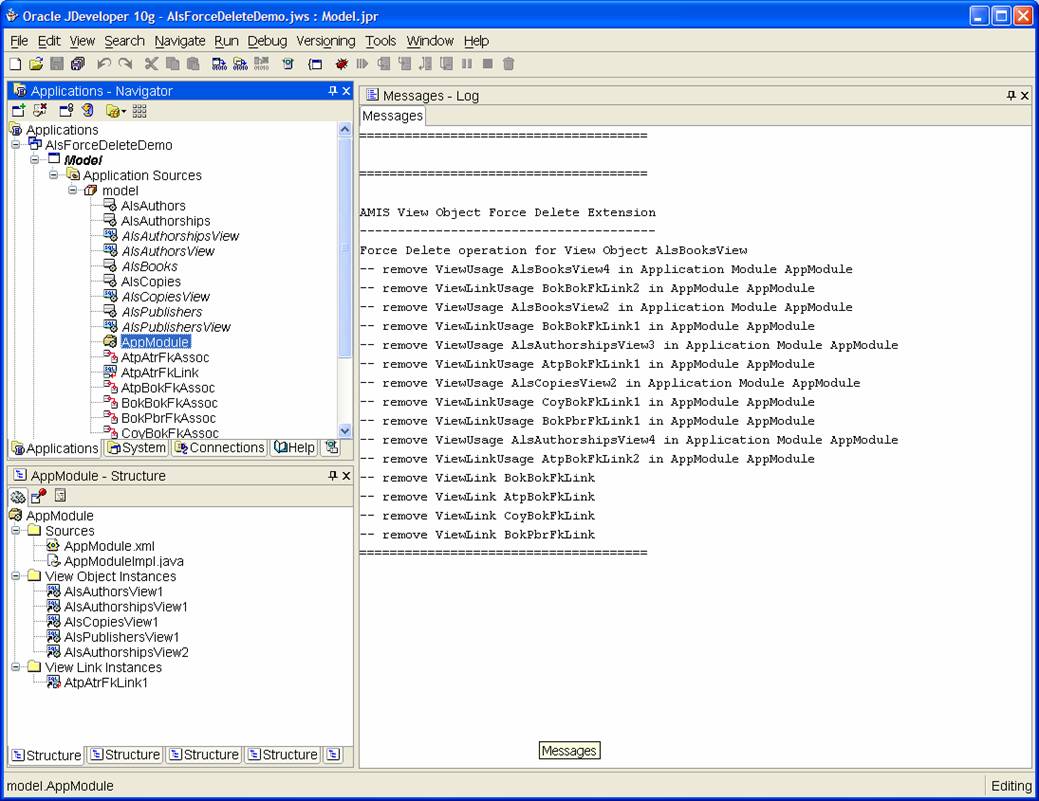Switch to the Connections tab
This screenshot has width=1039, height=801.
tap(219, 448)
